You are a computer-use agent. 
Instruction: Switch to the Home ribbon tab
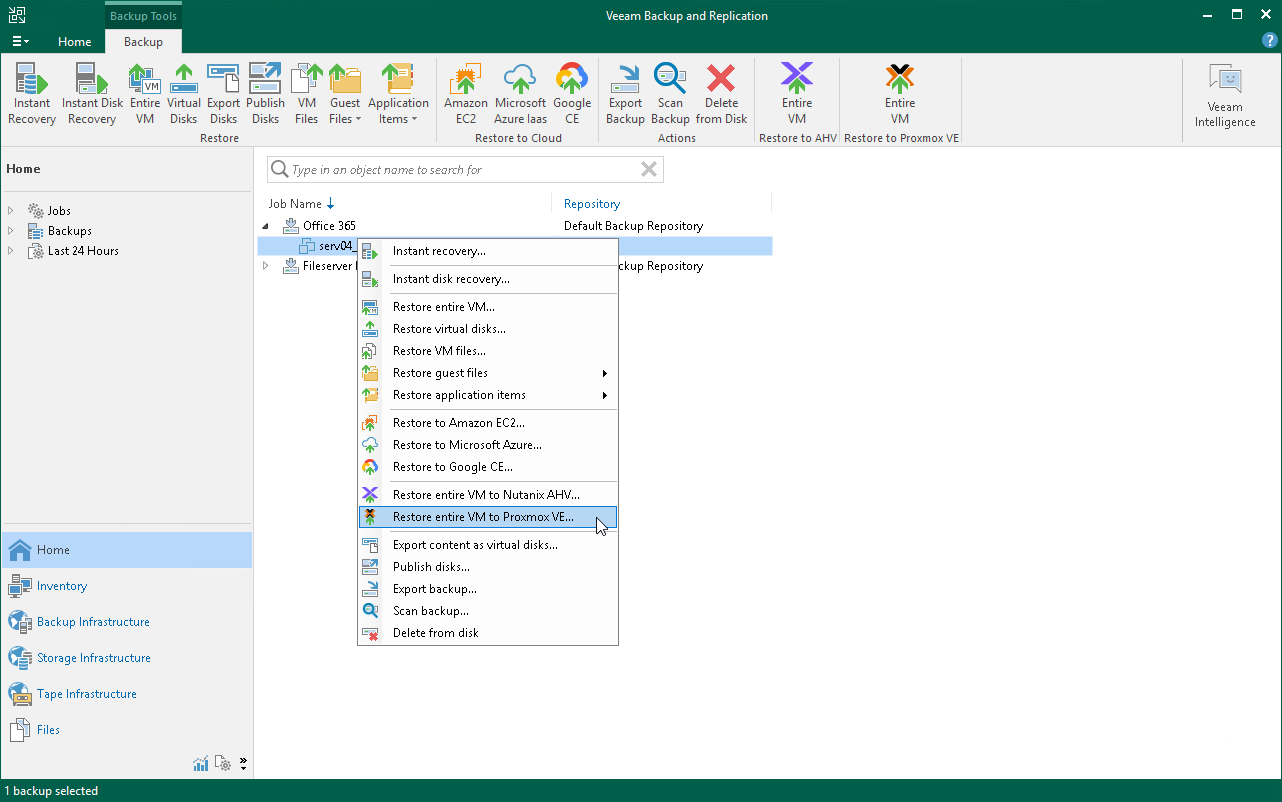(x=74, y=42)
